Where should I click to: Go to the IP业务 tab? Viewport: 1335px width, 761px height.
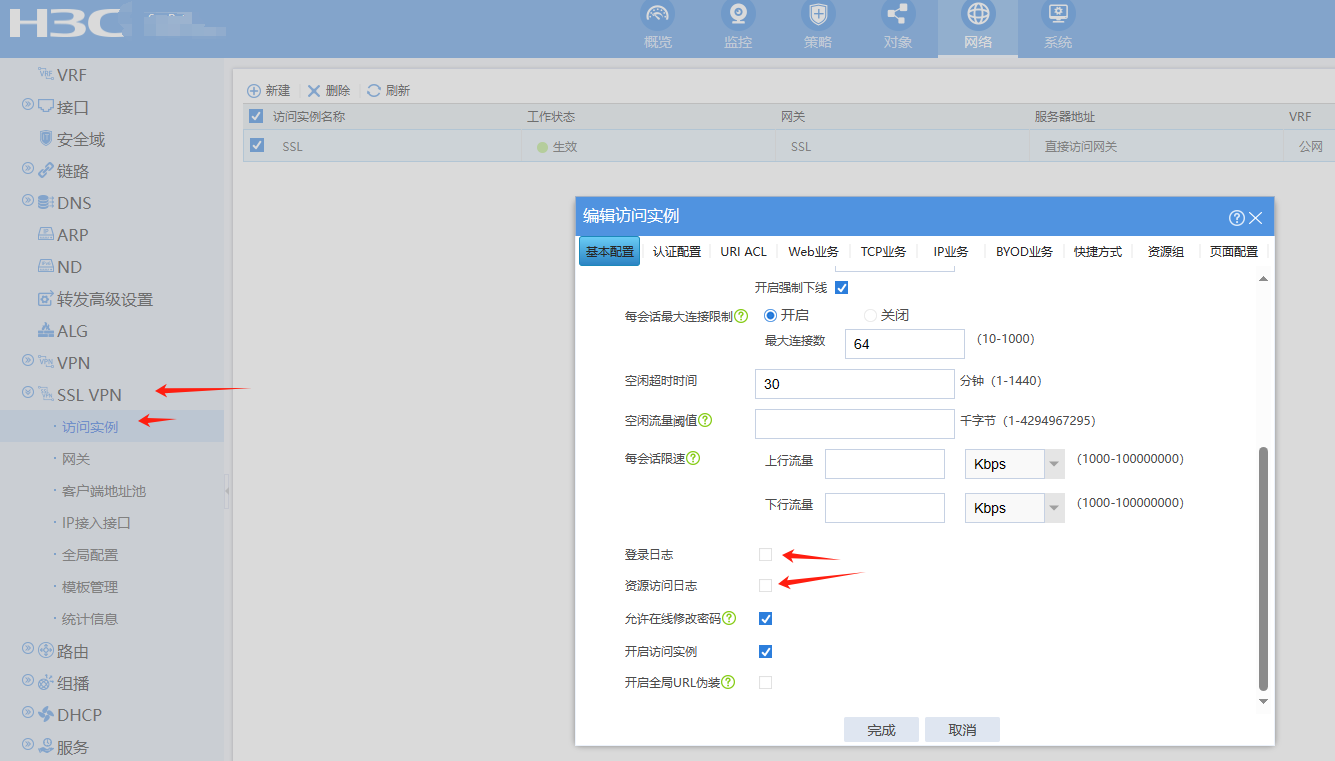click(951, 251)
